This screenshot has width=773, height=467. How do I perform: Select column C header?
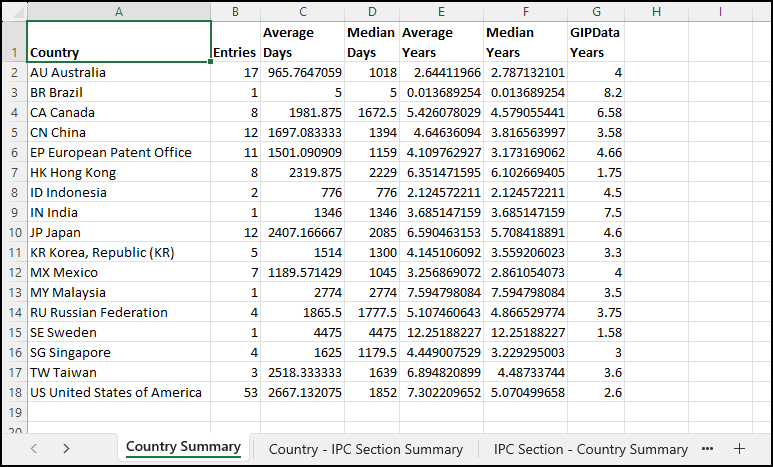pos(302,11)
